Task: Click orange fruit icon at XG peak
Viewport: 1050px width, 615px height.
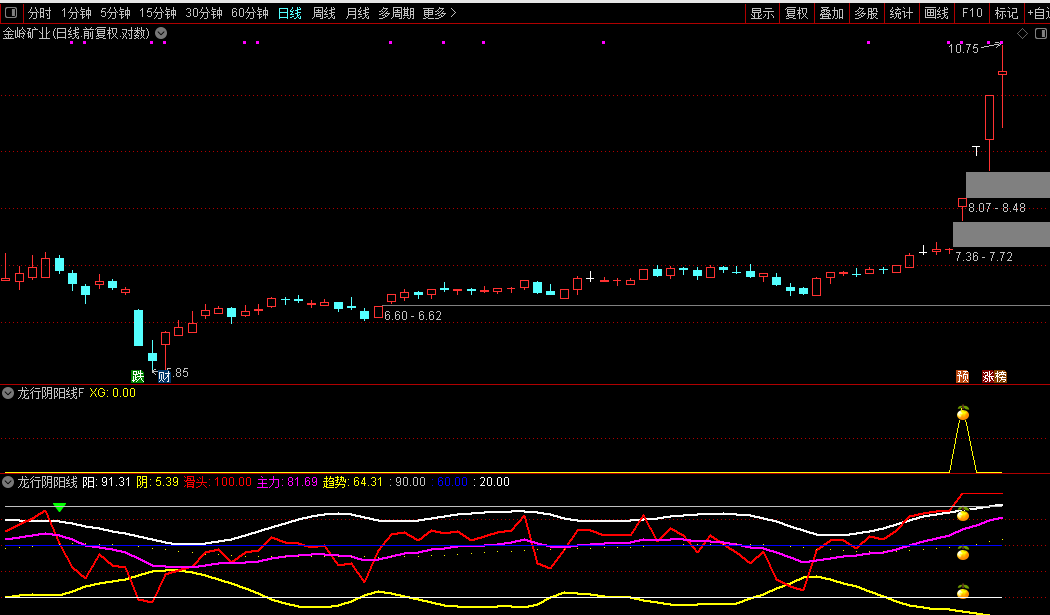Action: (x=963, y=413)
